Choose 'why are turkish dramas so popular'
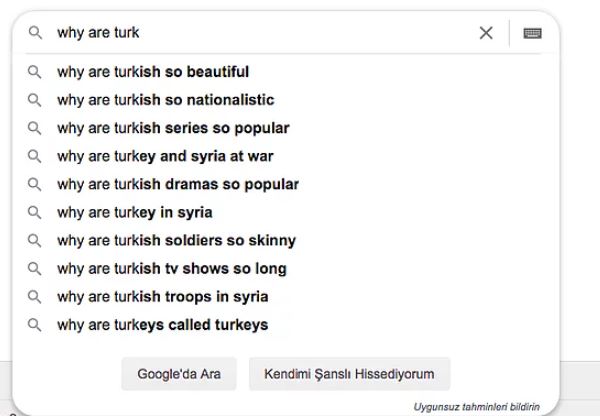The image size is (600, 420). click(x=178, y=184)
